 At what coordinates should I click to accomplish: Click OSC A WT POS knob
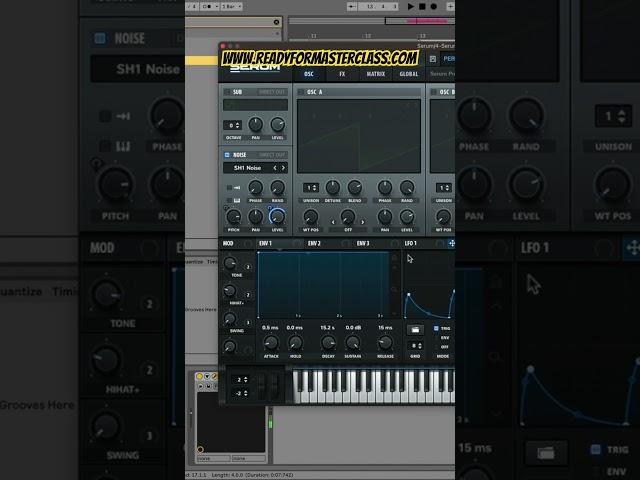(311, 217)
